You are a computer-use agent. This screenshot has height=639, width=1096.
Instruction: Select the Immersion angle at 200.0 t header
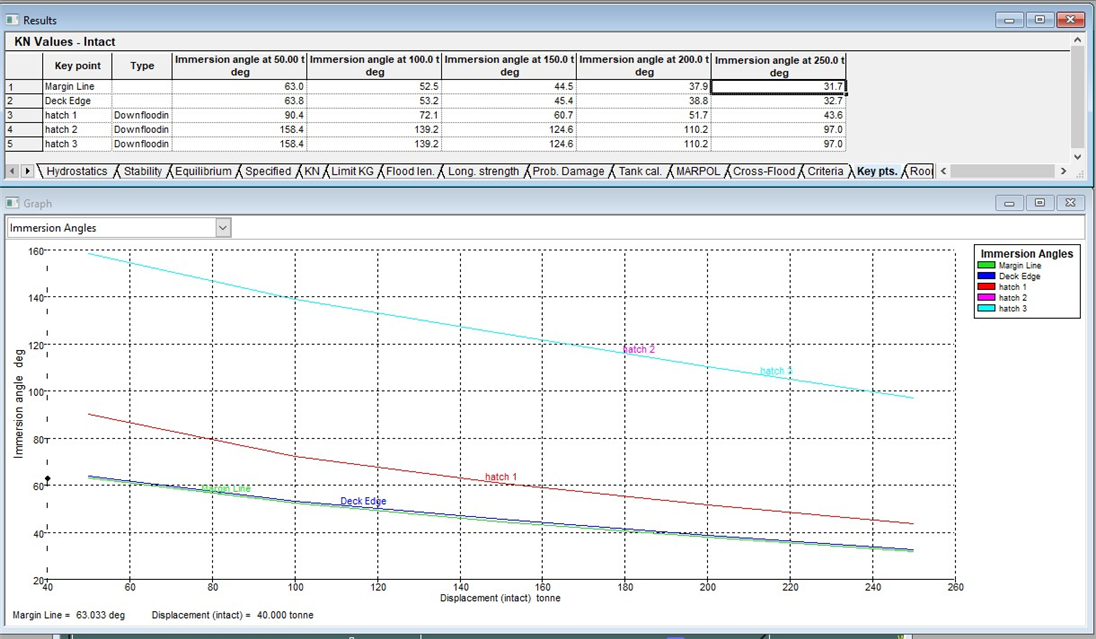(x=644, y=66)
